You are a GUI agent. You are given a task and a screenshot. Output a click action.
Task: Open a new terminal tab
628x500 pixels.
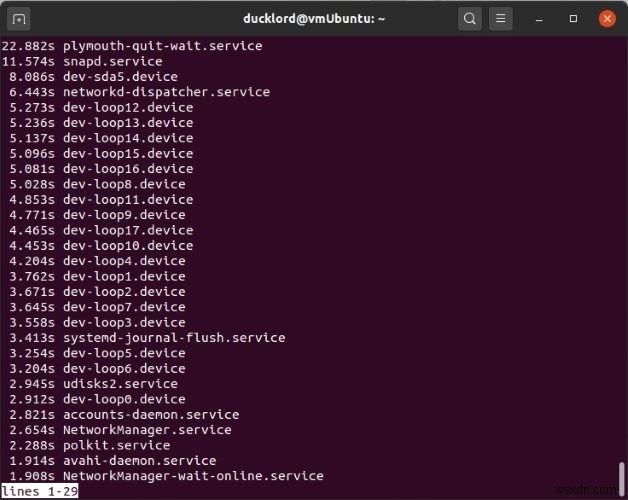19,18
